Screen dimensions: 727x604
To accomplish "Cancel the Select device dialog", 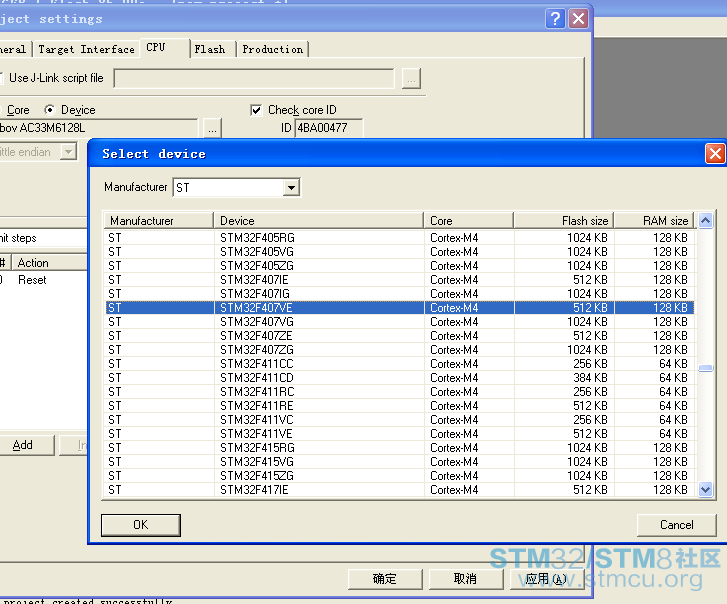I will pyautogui.click(x=676, y=525).
